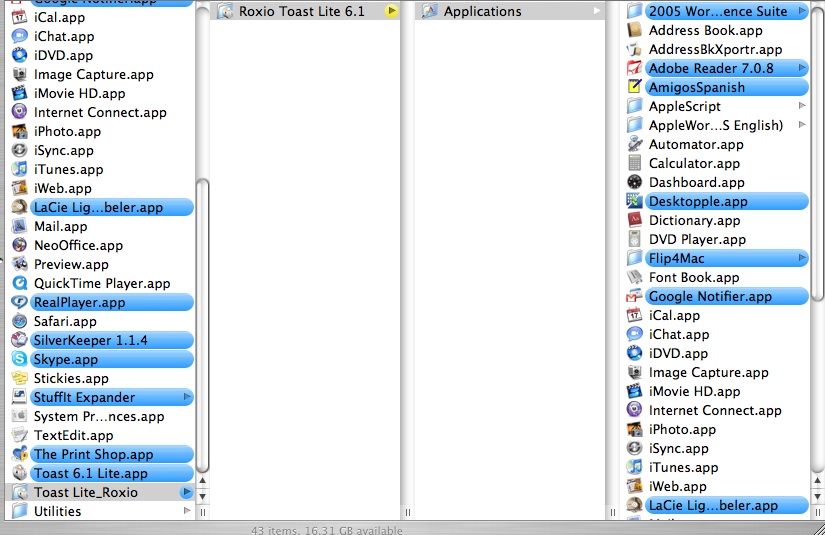825x535 pixels.
Task: Select the TextEdit.app icon
Action: pos(19,435)
